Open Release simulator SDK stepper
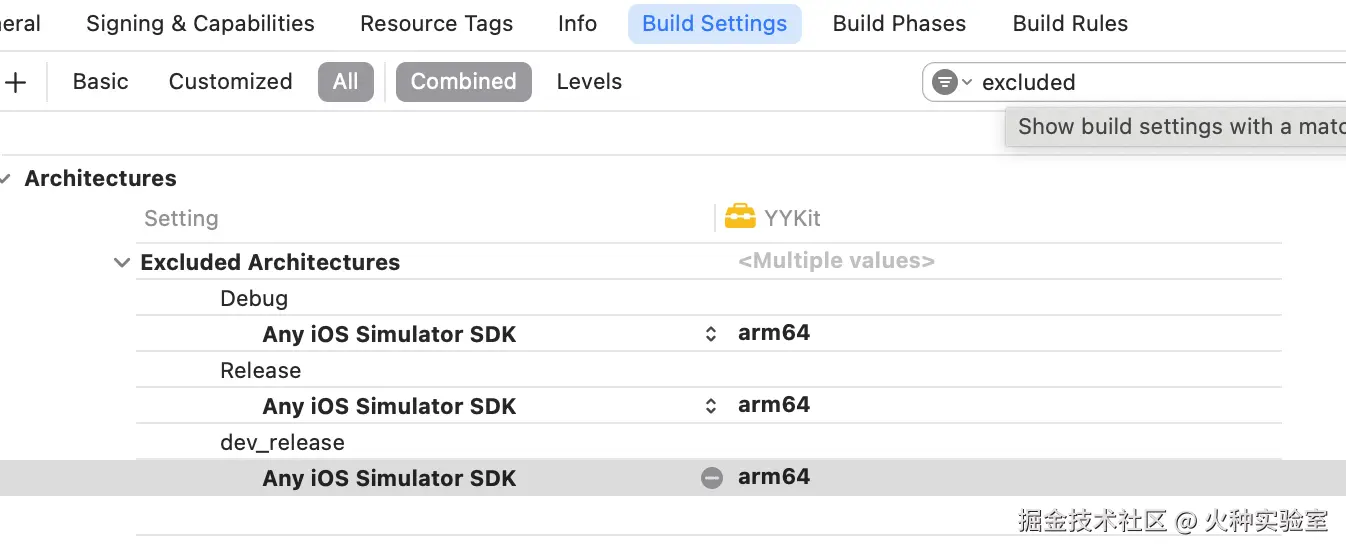This screenshot has height=552, width=1346. (711, 406)
